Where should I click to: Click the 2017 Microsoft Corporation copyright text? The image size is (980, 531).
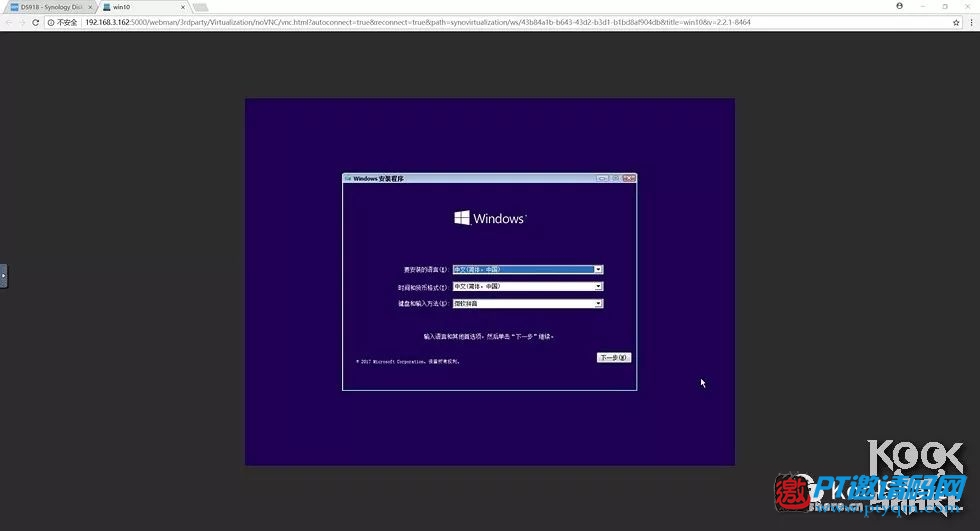[x=408, y=361]
